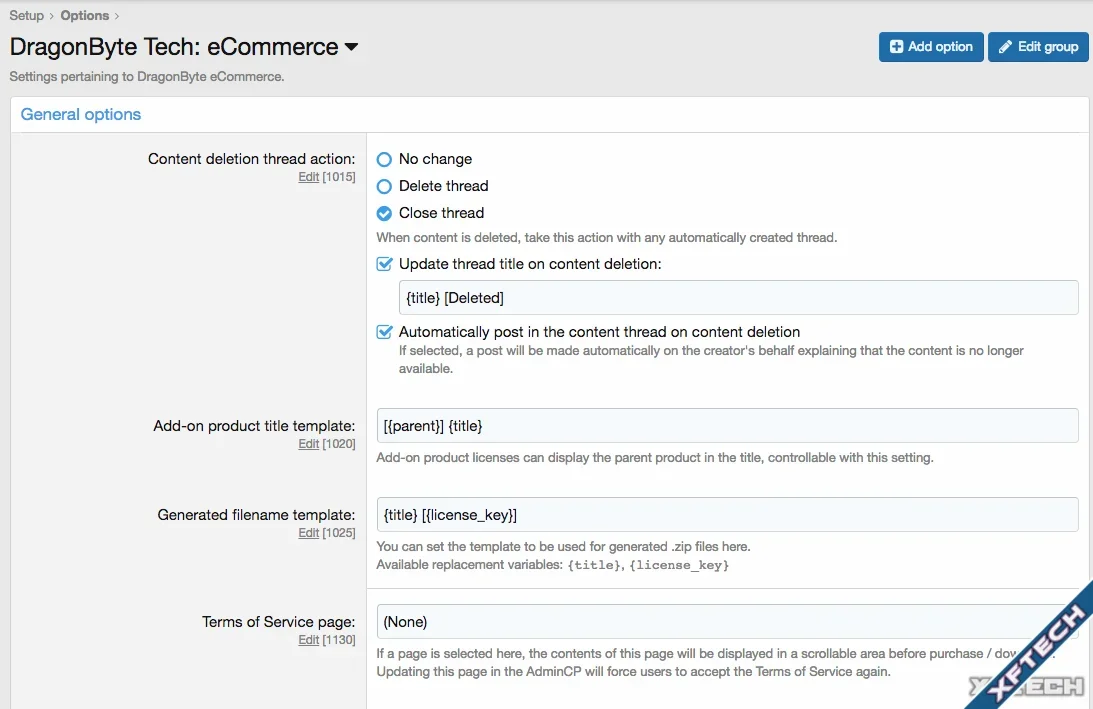
Task: Edit option 1020 for add-on product title
Action: point(309,444)
